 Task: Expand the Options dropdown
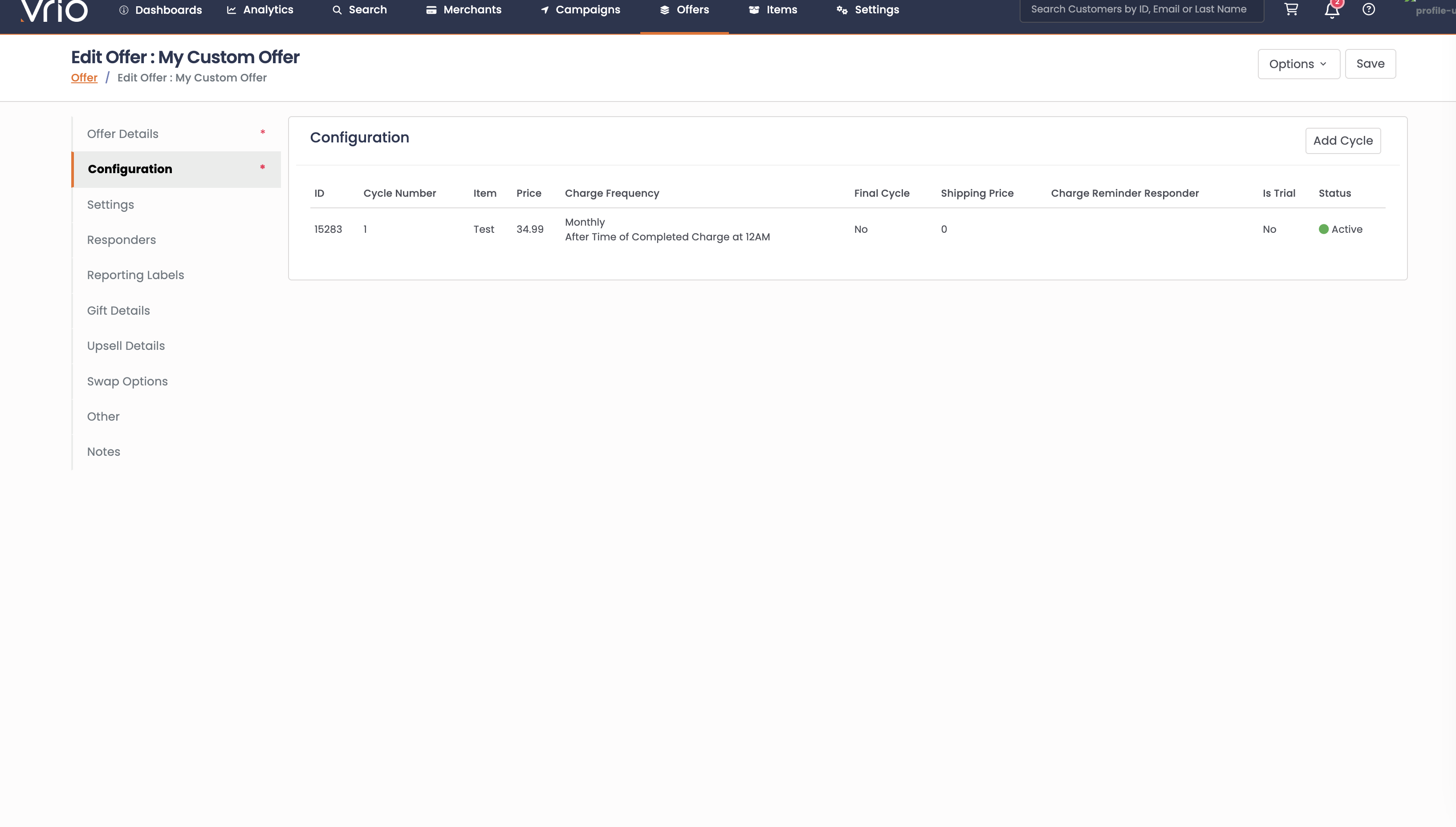click(x=1299, y=64)
